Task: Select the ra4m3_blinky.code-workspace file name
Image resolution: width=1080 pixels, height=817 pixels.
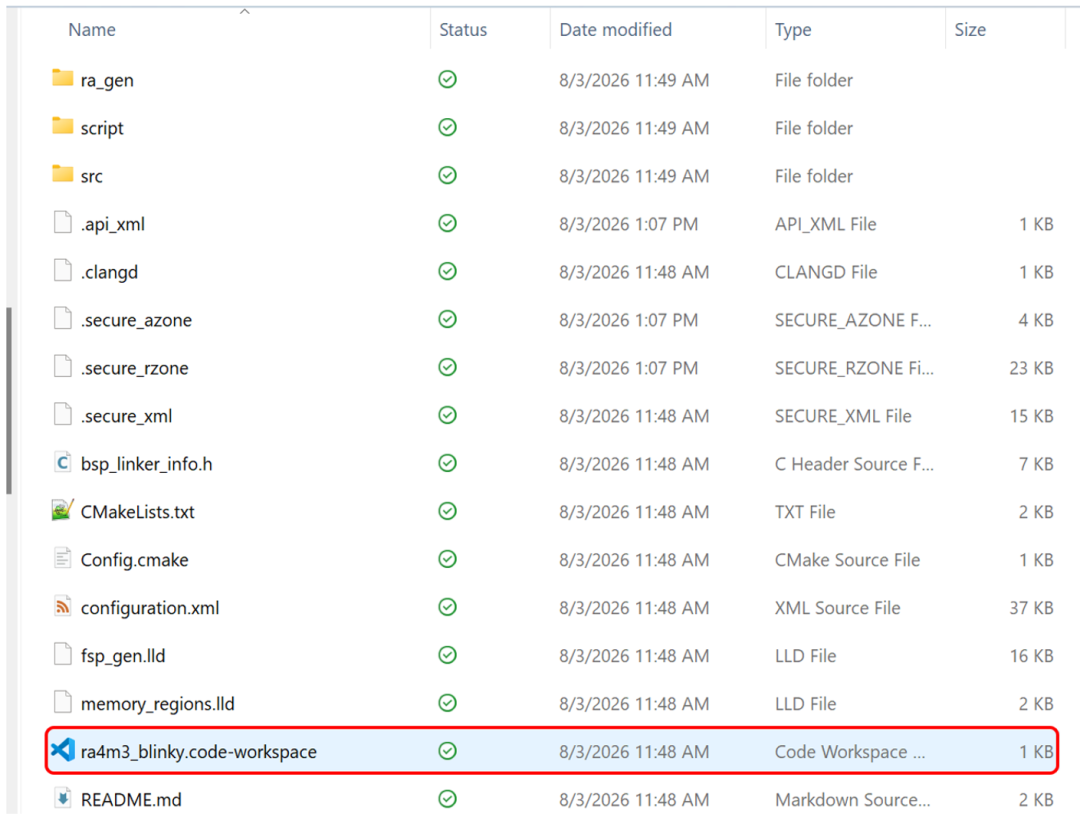Action: (199, 752)
